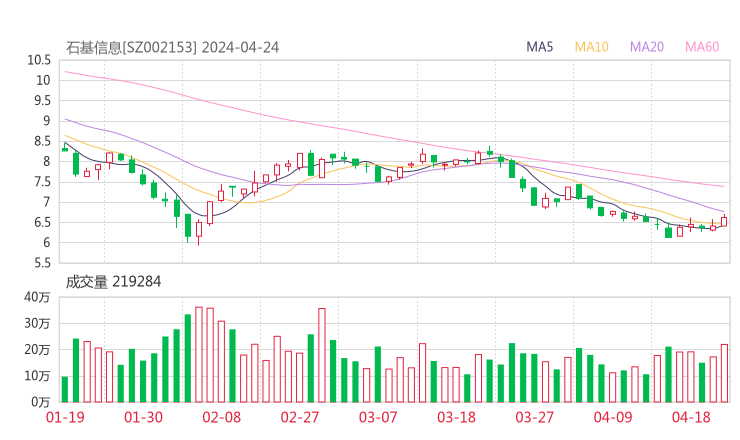Click the last red volume bar on the right

(724, 373)
